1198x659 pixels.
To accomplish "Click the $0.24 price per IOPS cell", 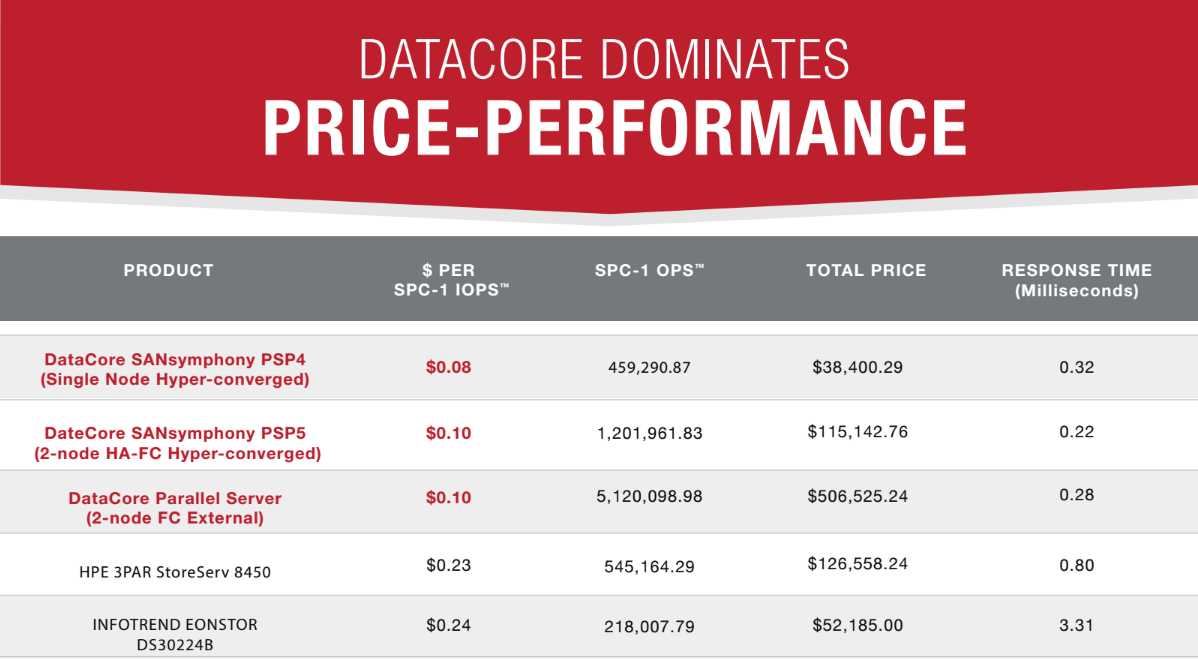I will (448, 625).
